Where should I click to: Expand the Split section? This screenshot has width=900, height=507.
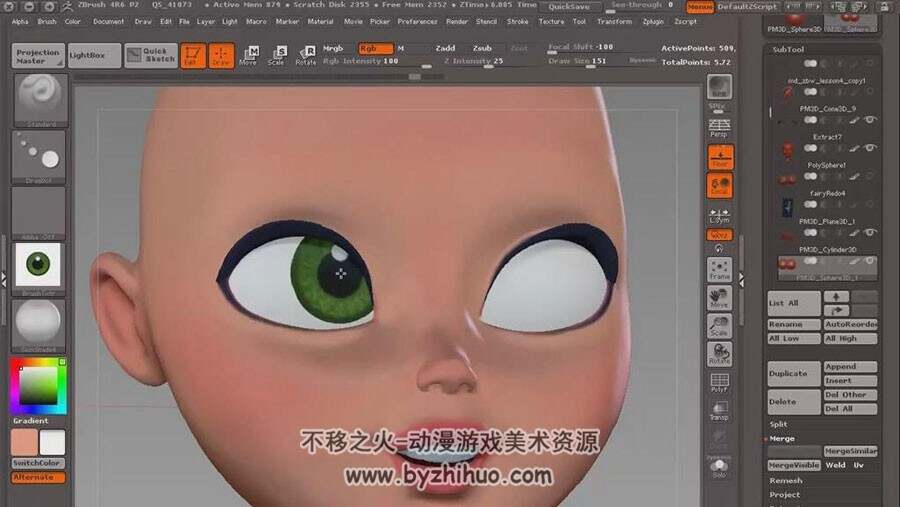click(x=779, y=424)
